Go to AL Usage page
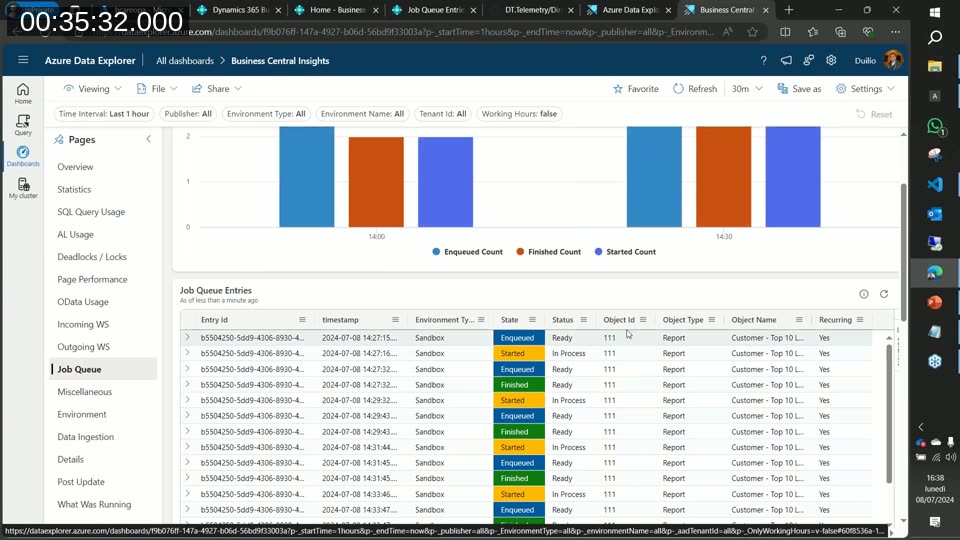The height and width of the screenshot is (540, 960). (75, 234)
